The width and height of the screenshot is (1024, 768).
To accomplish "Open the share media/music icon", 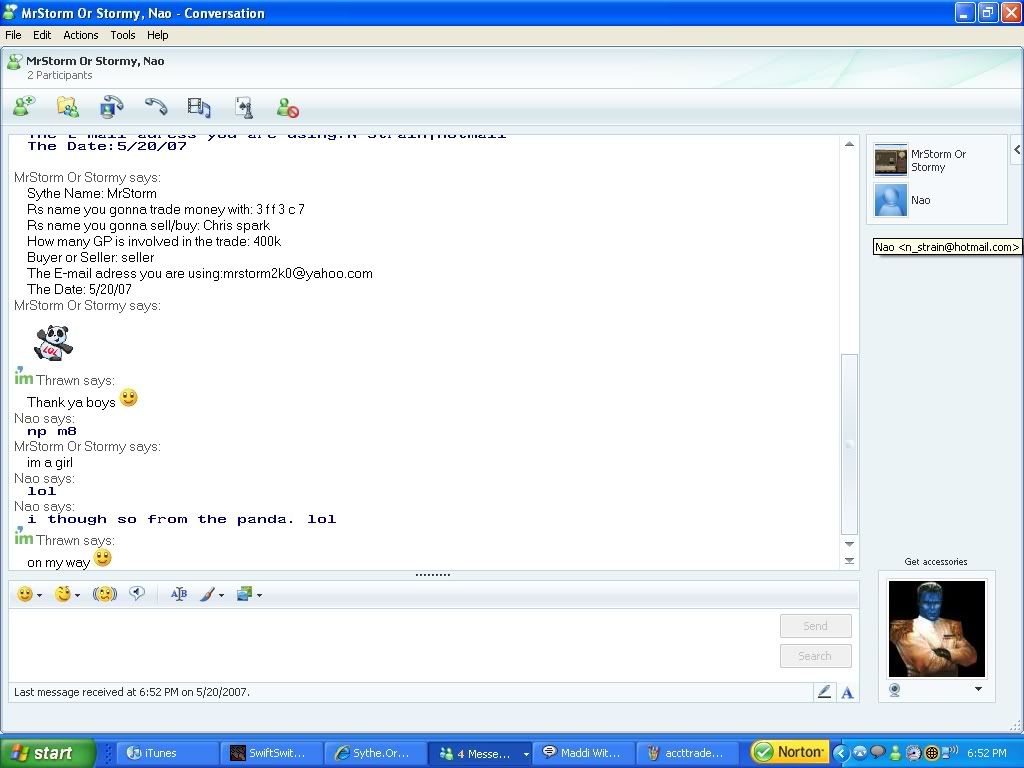I will [199, 107].
